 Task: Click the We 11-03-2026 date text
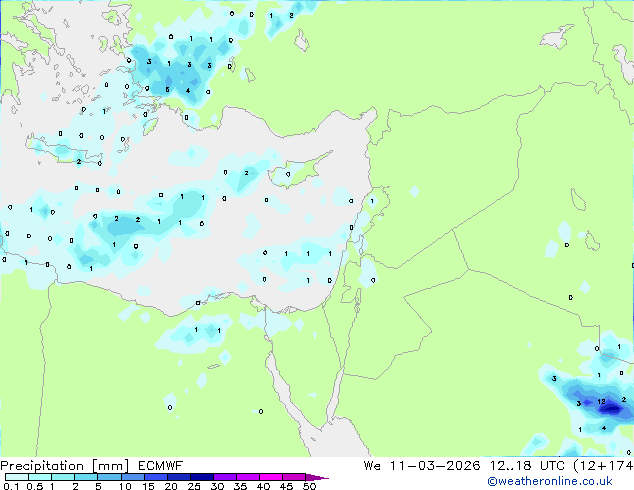click(422, 466)
